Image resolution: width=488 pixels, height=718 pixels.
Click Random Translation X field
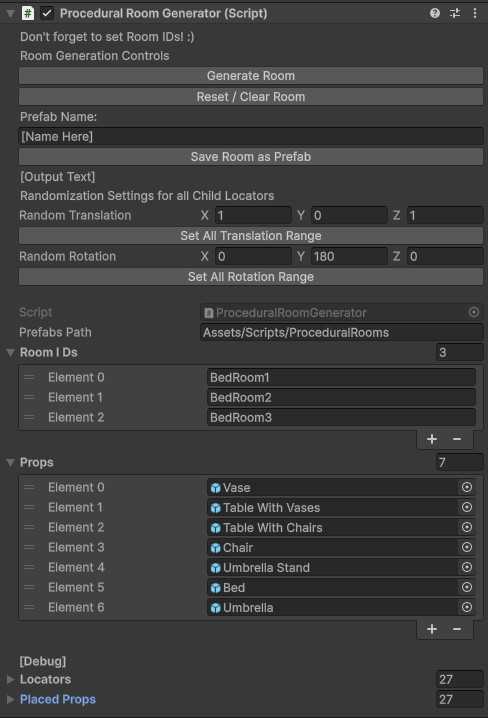[x=253, y=215]
